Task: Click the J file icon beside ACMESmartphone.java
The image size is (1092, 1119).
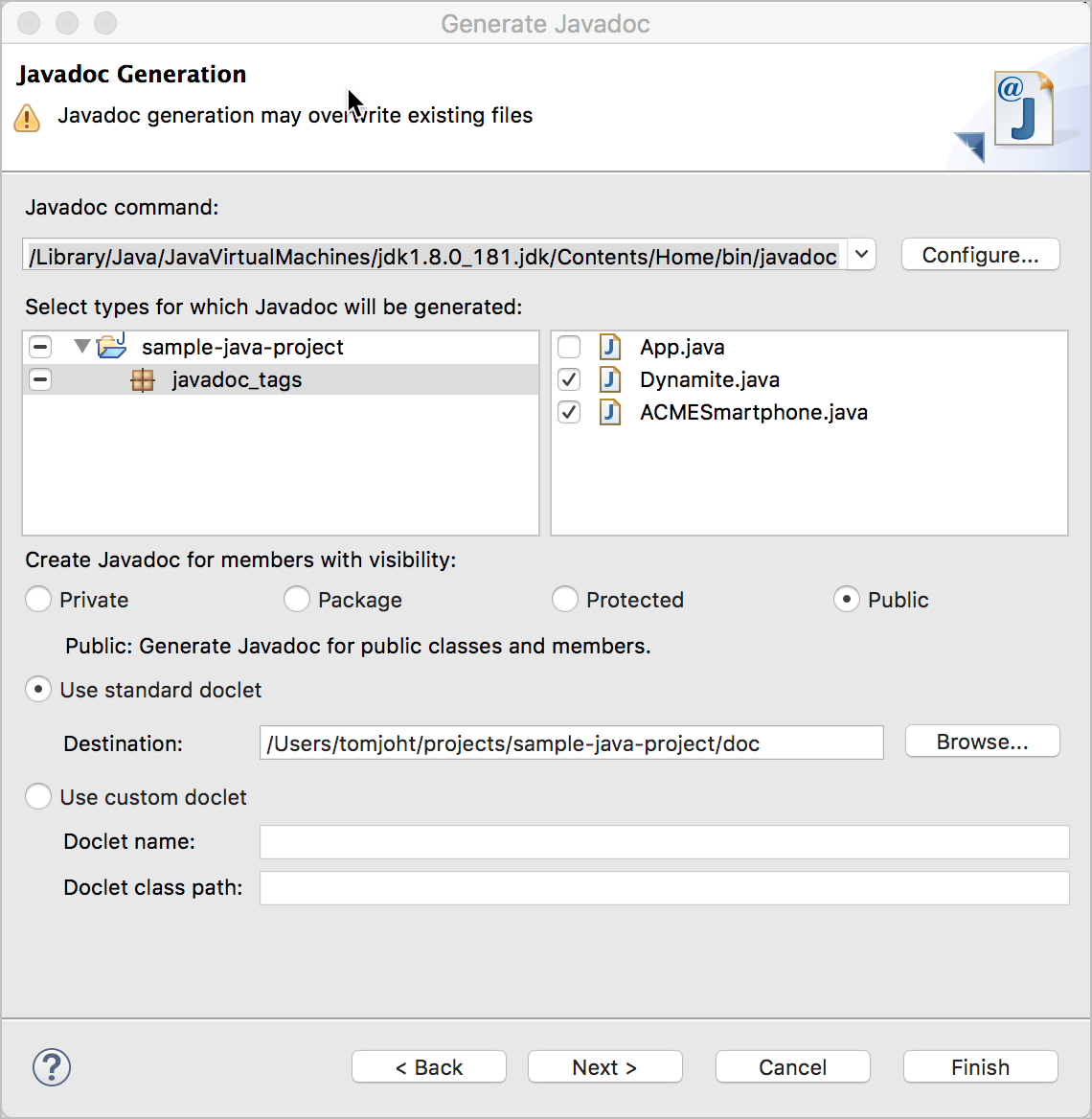Action: coord(610,412)
